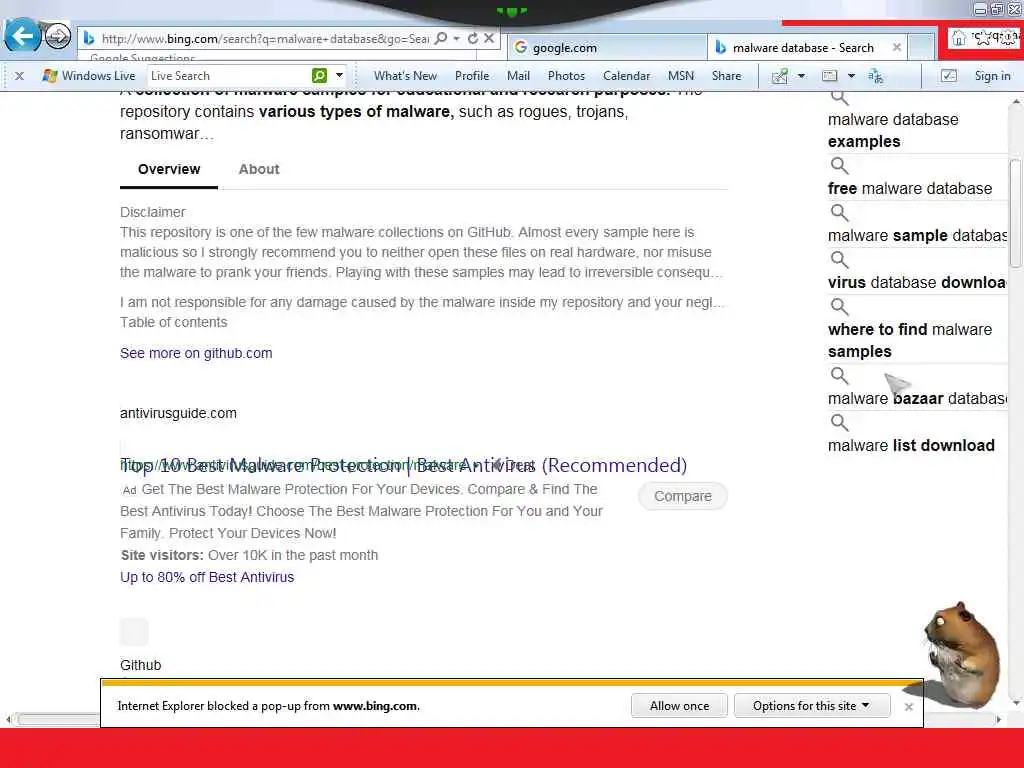
Task: Click the hamster desktop pet character
Action: point(961,655)
